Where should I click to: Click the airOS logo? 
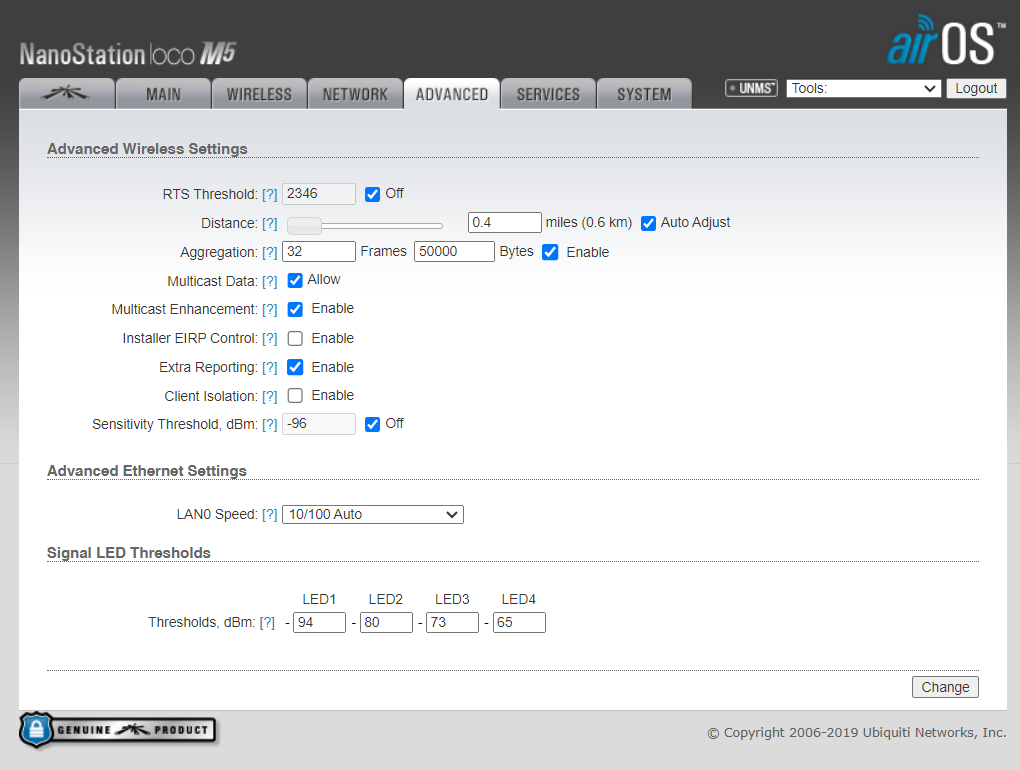tap(945, 40)
